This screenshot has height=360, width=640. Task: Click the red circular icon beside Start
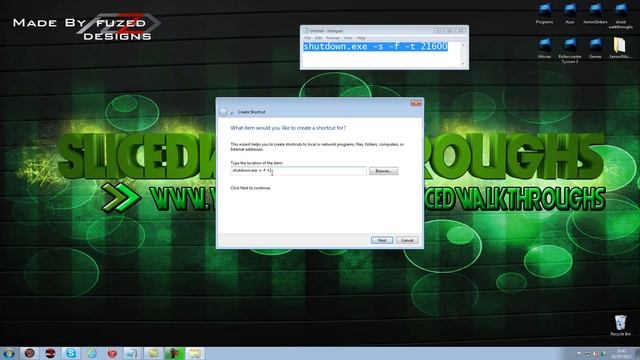[x=29, y=353]
